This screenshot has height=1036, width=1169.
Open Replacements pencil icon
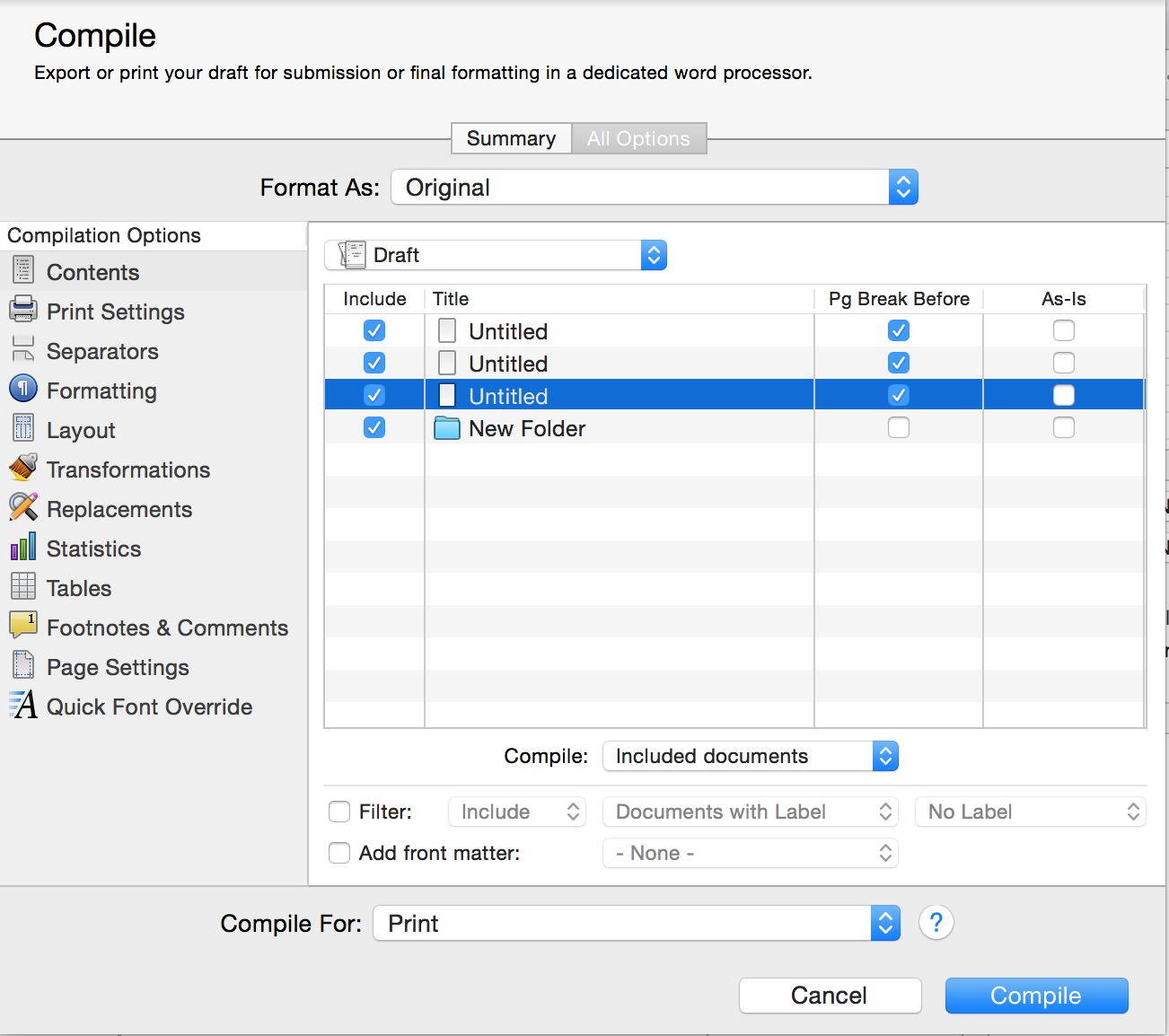tap(22, 507)
